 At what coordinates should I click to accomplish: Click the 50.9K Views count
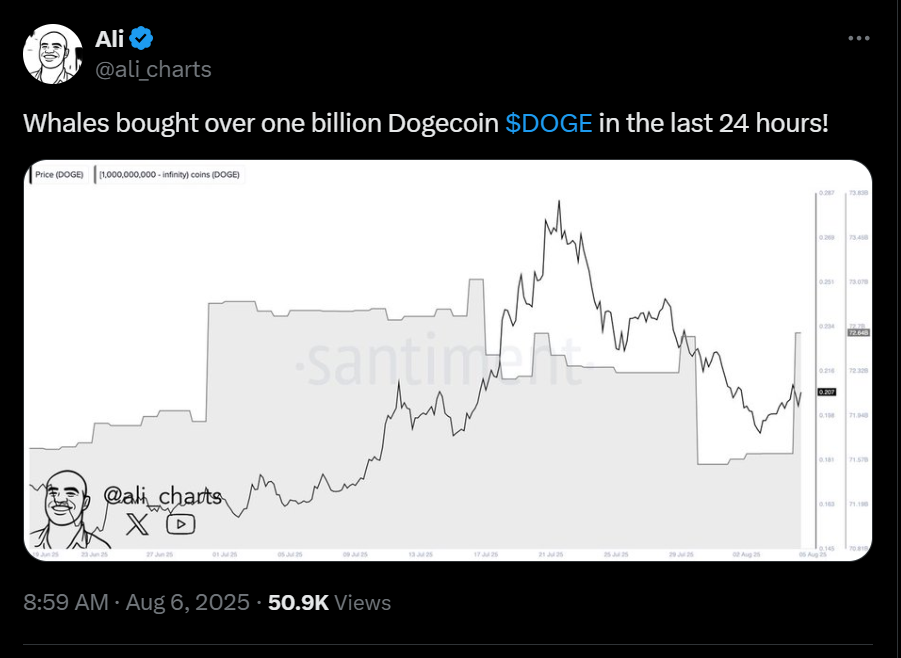click(x=330, y=602)
